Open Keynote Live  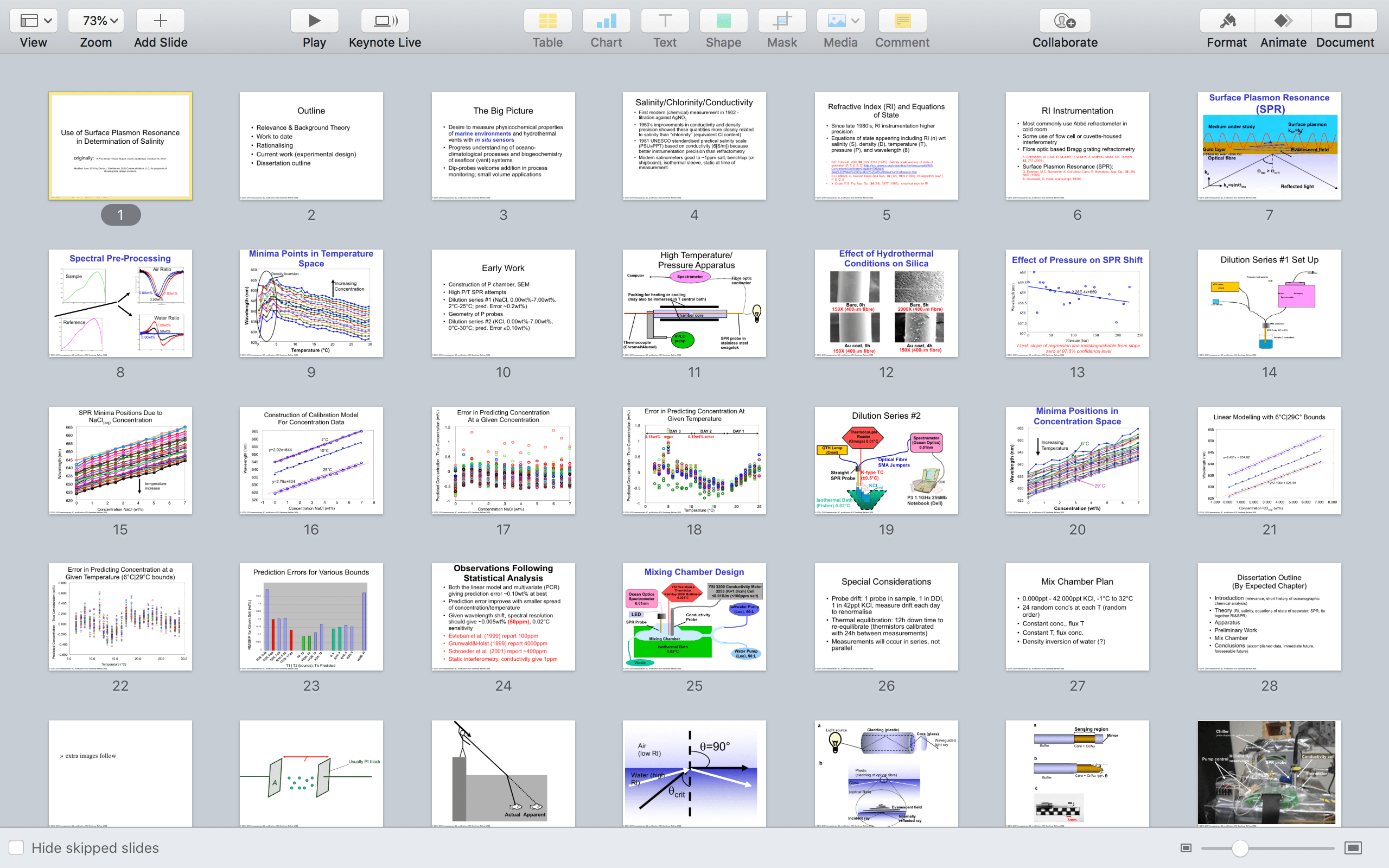coord(385,21)
